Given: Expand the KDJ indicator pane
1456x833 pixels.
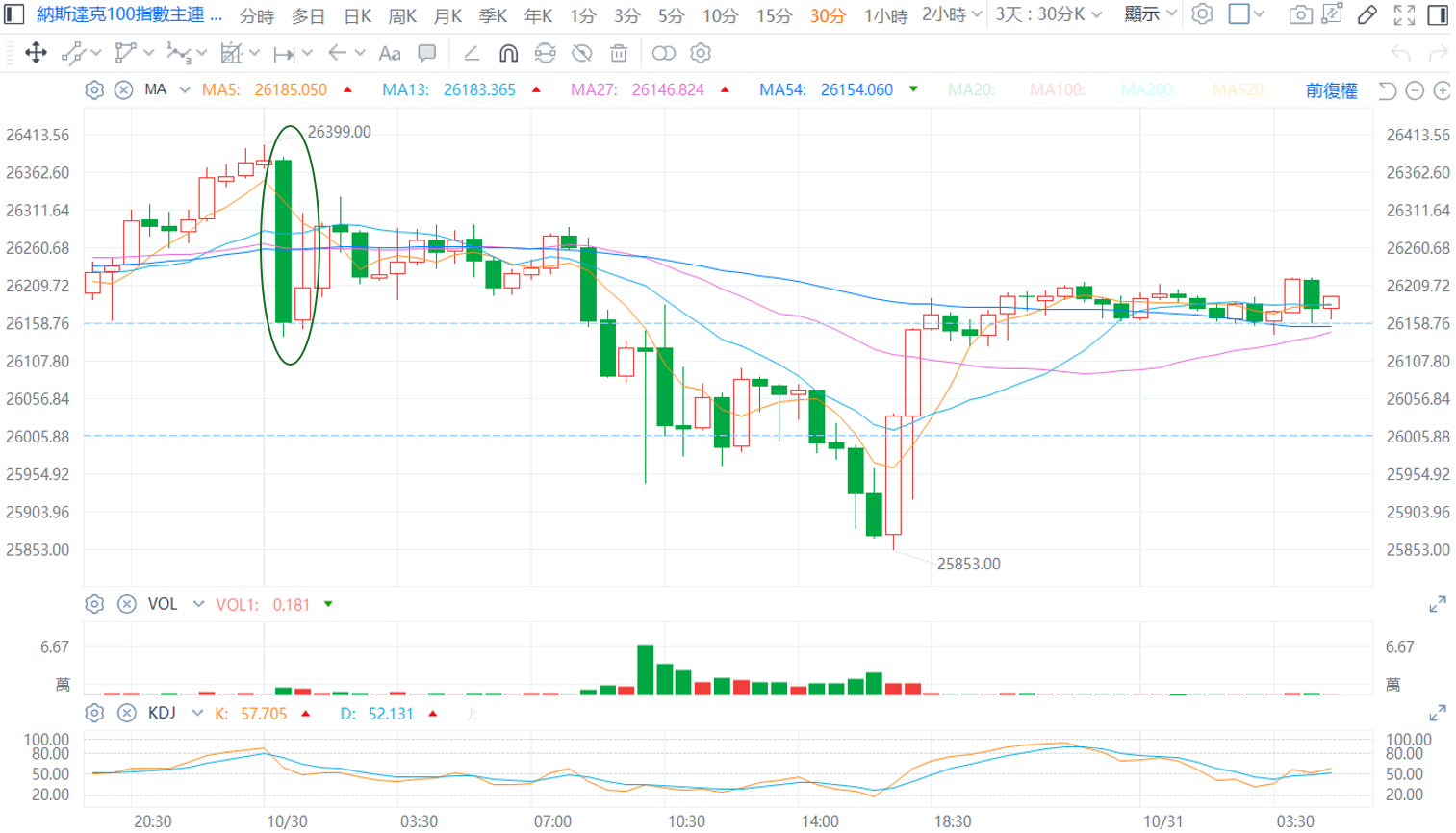Looking at the screenshot, I should pos(1437,713).
